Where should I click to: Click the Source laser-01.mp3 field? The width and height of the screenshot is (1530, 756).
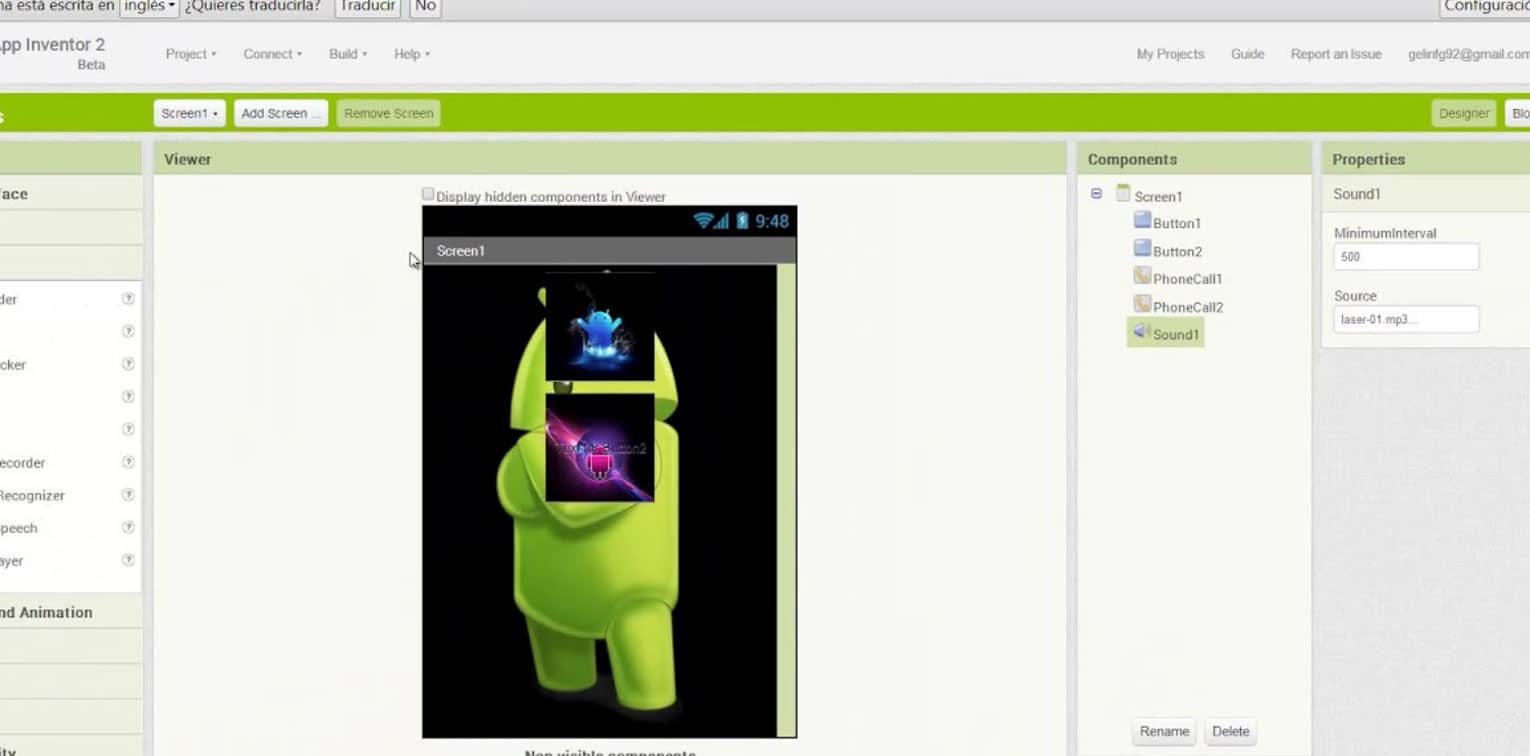(1406, 320)
